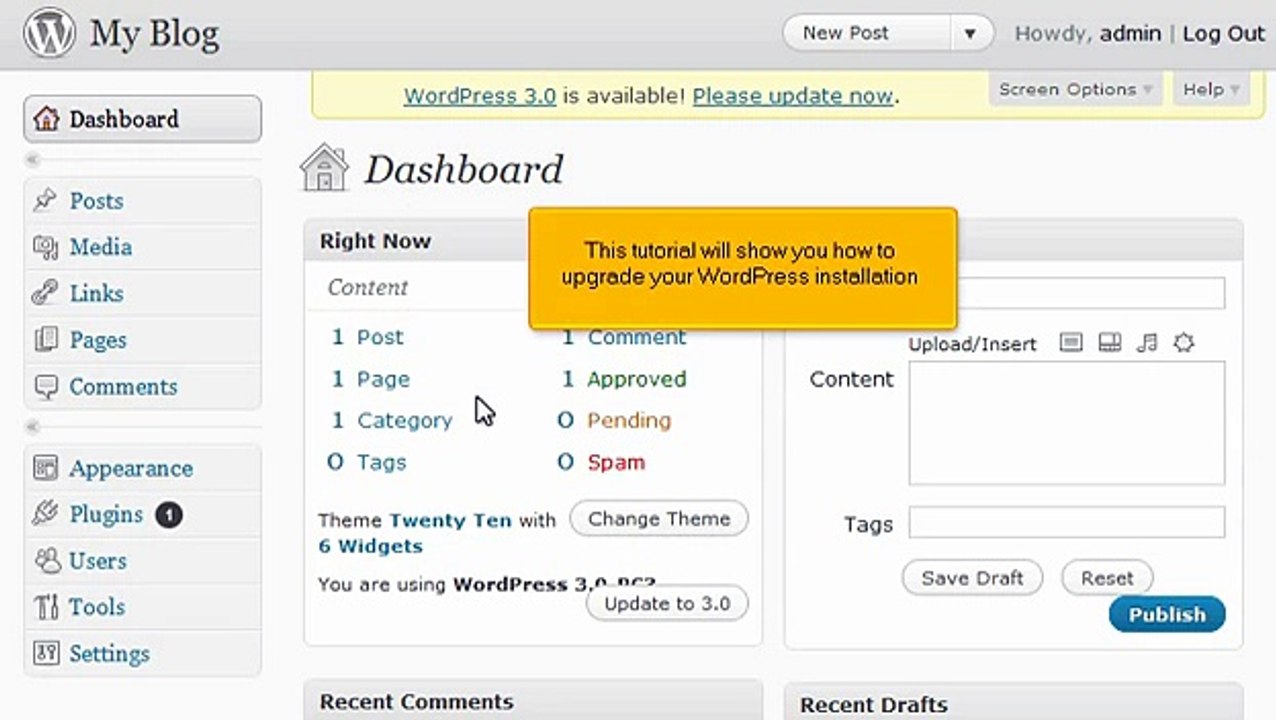The image size is (1276, 720).
Task: Click the Category link in Right Now
Action: click(x=405, y=421)
